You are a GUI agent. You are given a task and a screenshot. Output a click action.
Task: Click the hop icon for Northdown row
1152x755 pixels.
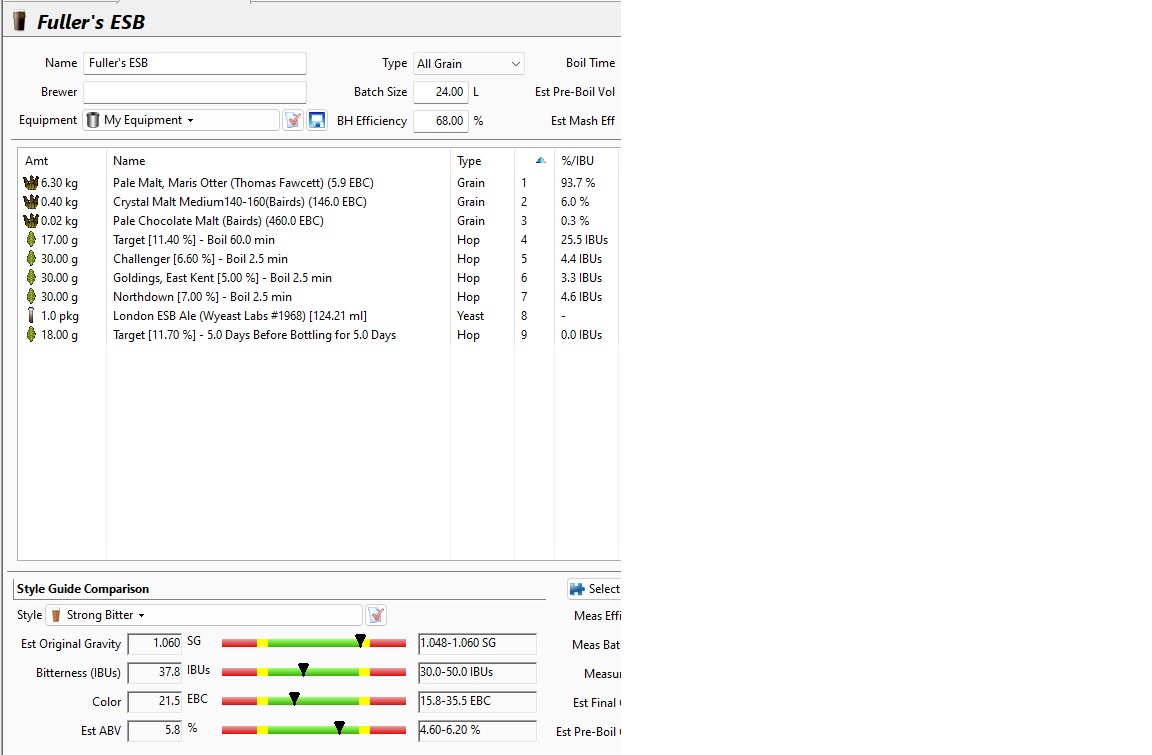30,297
